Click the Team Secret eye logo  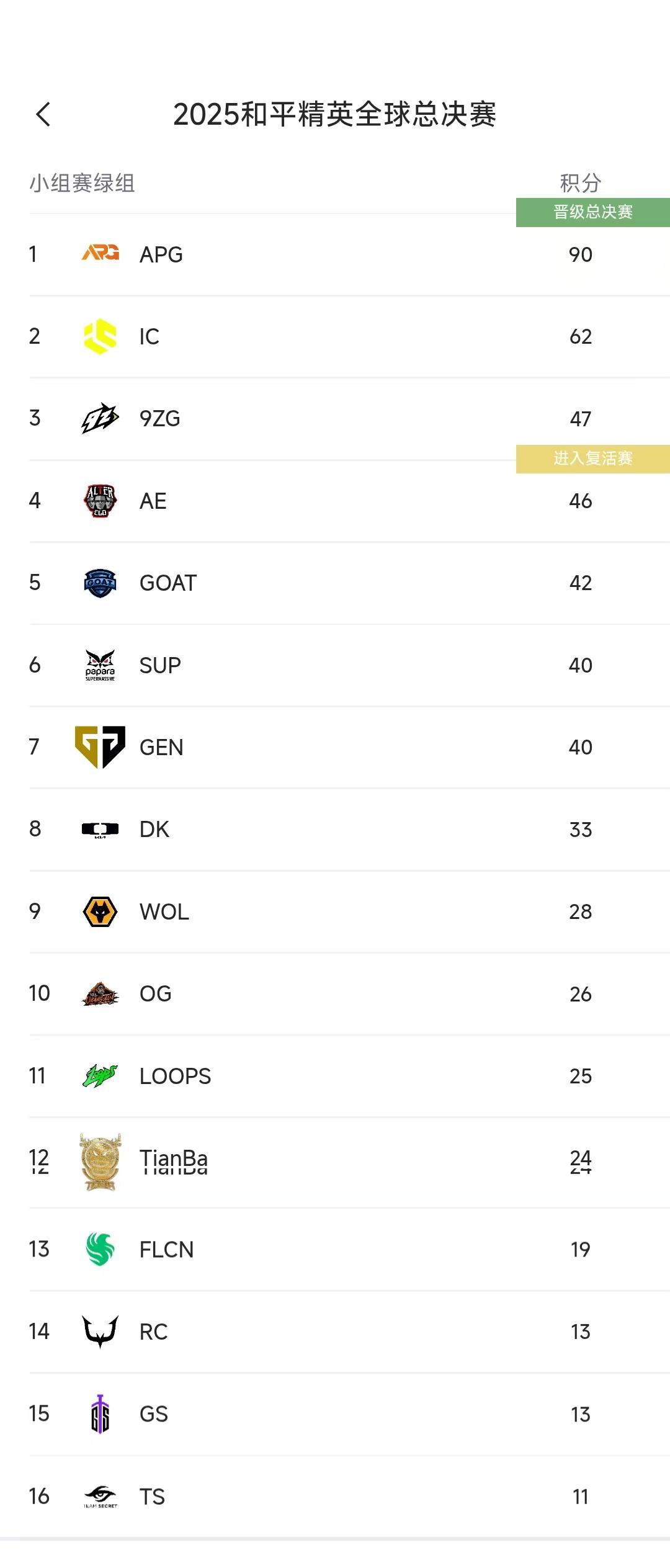point(100,1496)
